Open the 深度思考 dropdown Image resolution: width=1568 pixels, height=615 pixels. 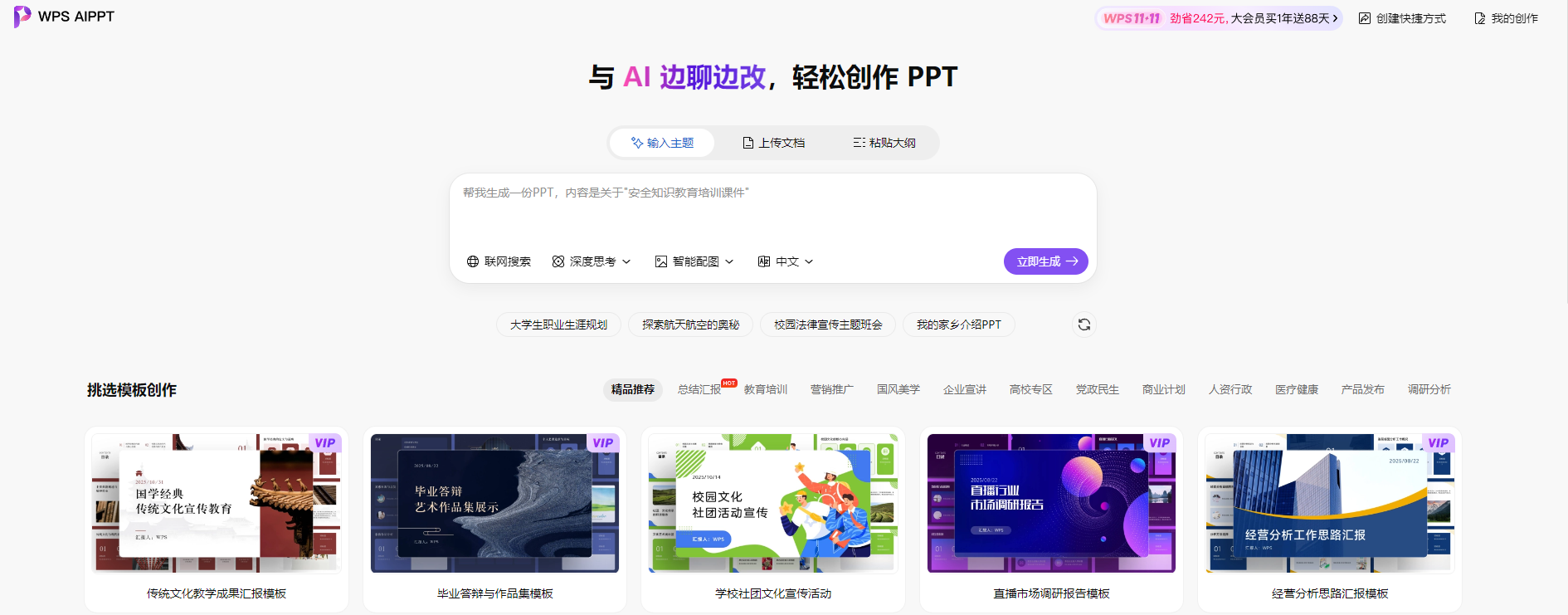point(592,261)
